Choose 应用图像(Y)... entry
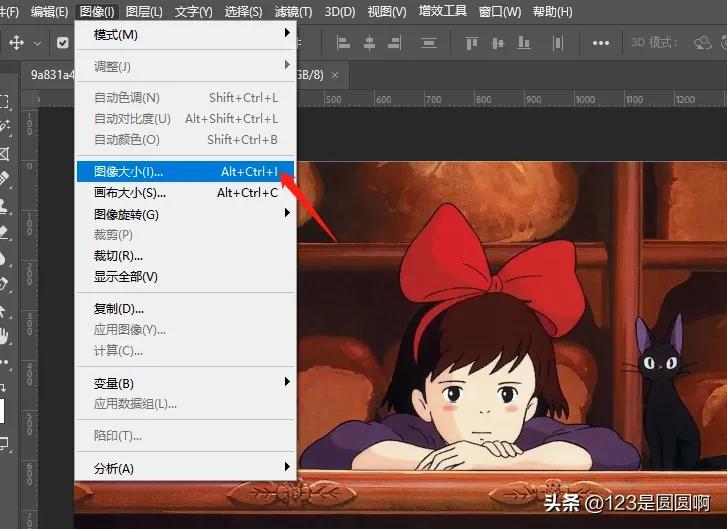This screenshot has height=529, width=727. click(185, 329)
